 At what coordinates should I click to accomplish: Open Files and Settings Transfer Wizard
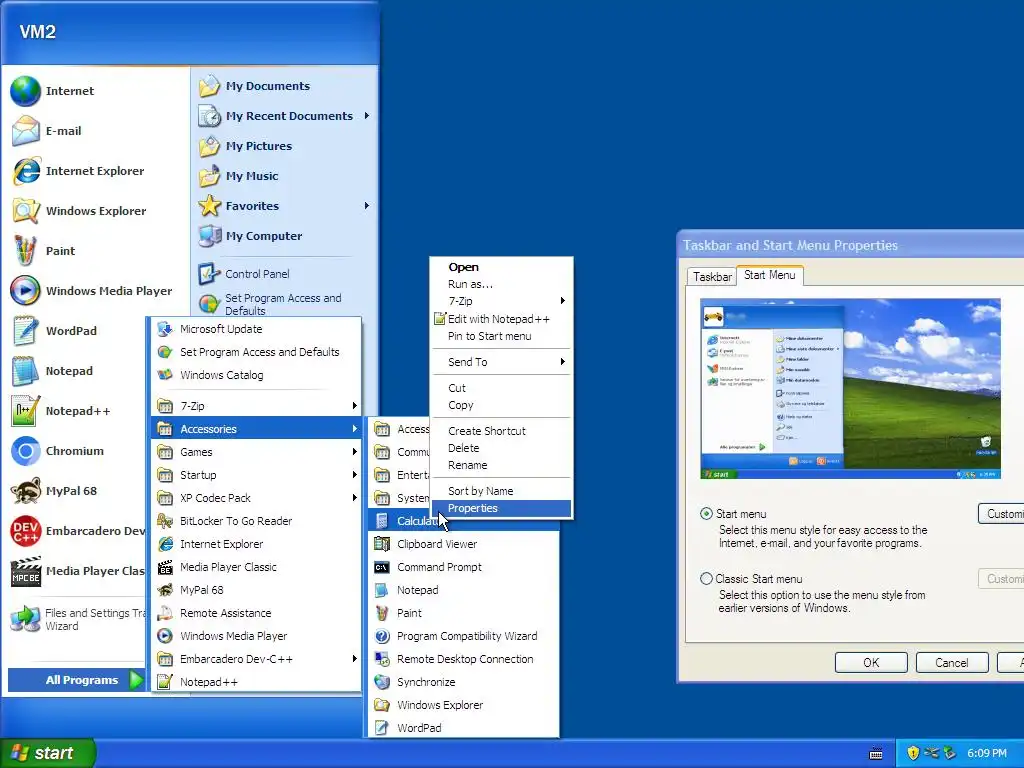click(78, 619)
